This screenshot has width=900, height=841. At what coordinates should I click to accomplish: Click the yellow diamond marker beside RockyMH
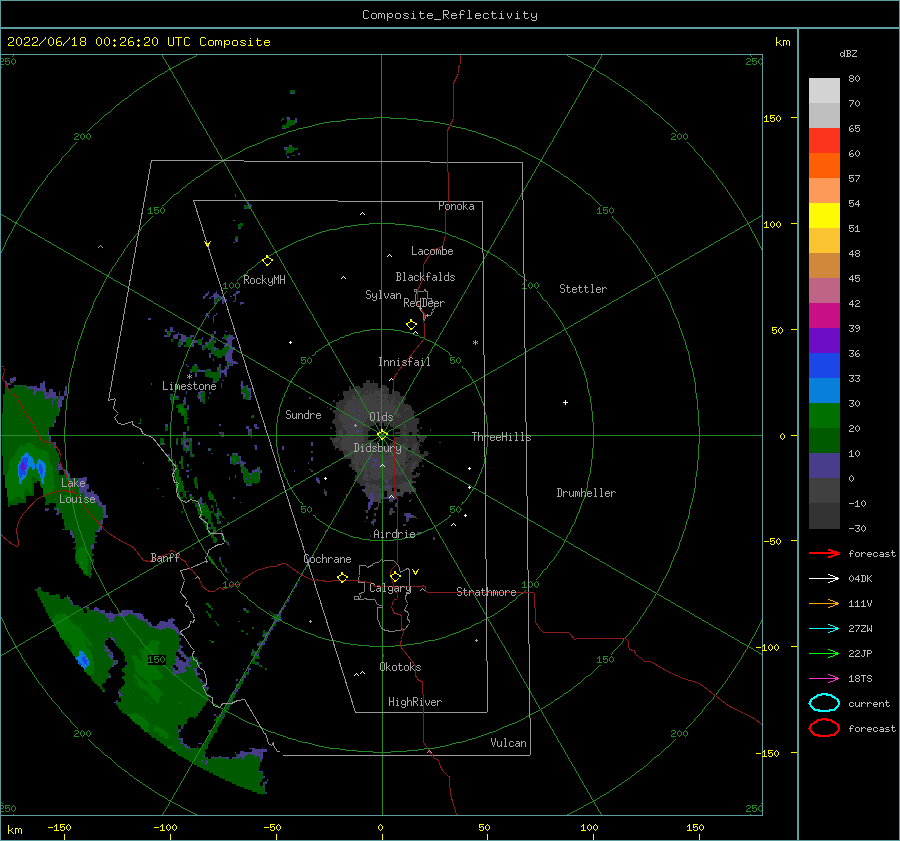point(267,261)
